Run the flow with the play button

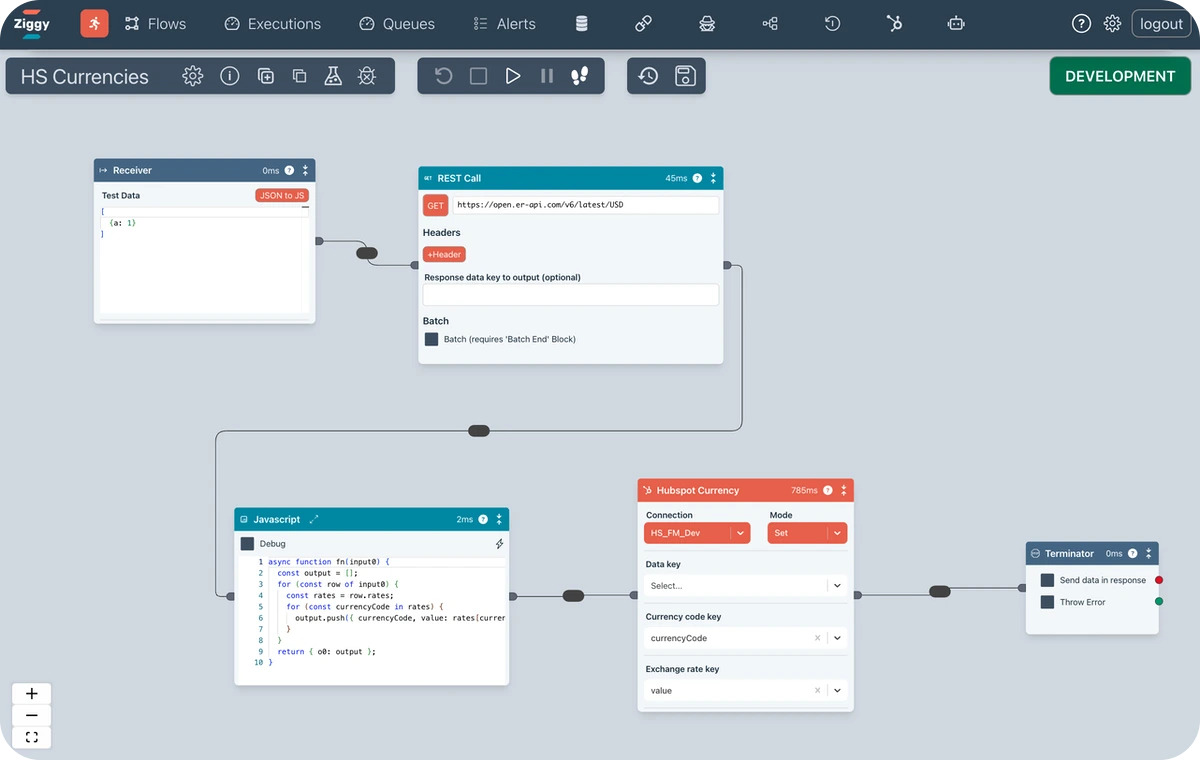tap(513, 76)
